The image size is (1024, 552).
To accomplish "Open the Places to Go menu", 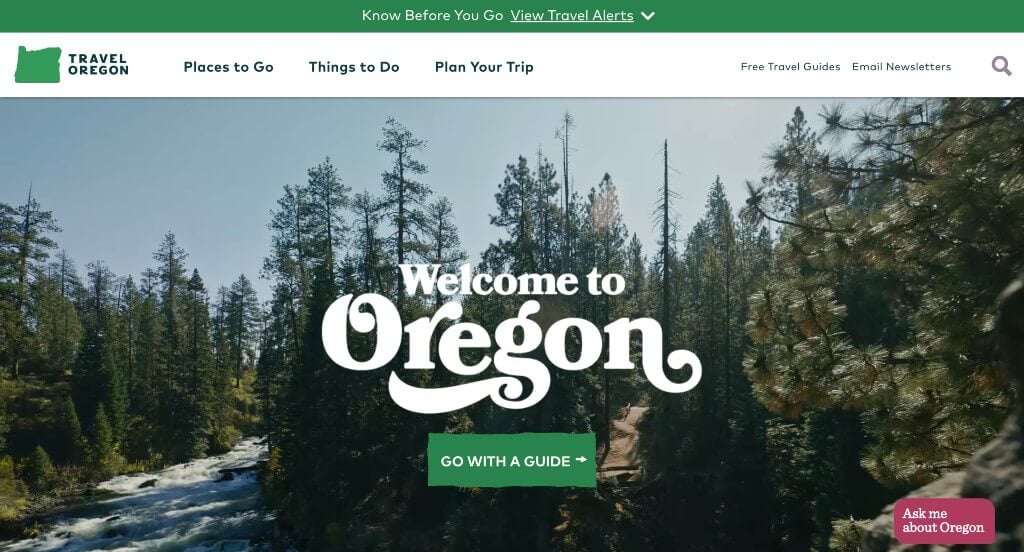I will 229,67.
